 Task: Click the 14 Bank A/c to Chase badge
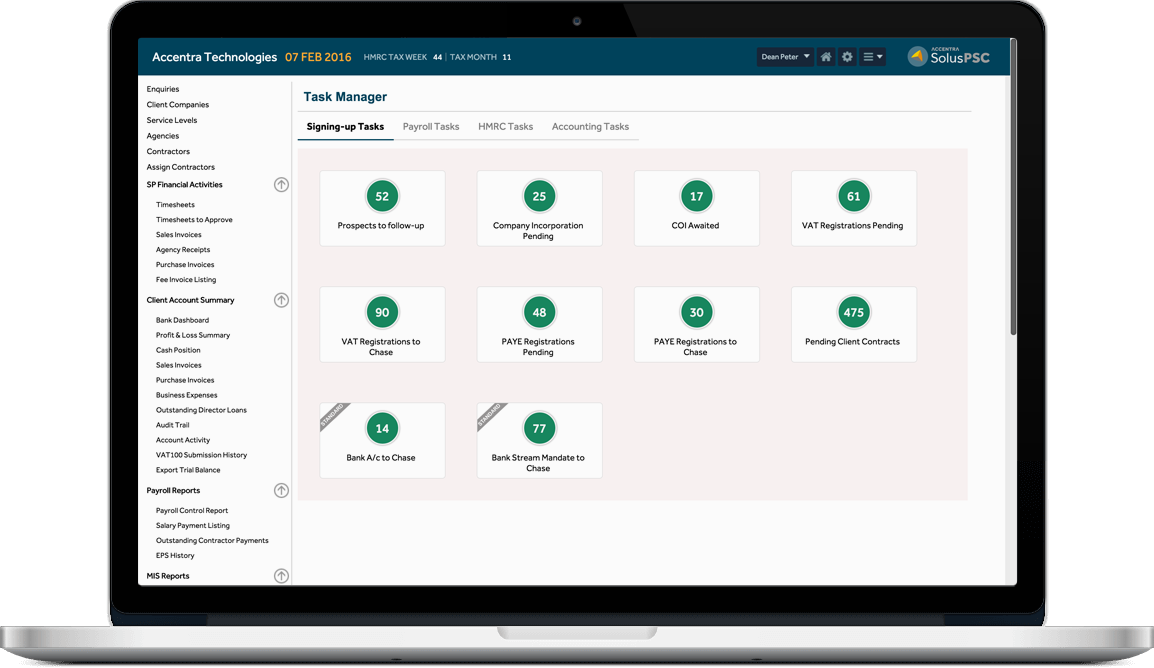point(381,428)
